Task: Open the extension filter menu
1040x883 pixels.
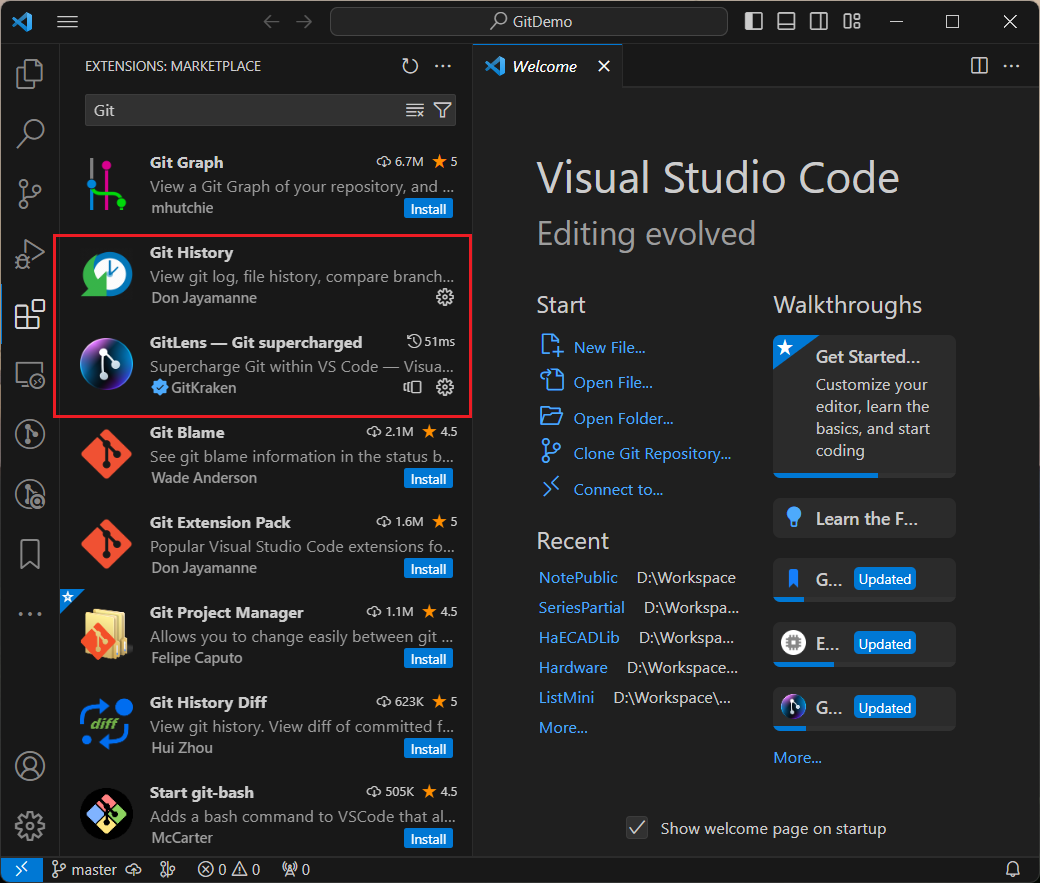Action: 442,110
